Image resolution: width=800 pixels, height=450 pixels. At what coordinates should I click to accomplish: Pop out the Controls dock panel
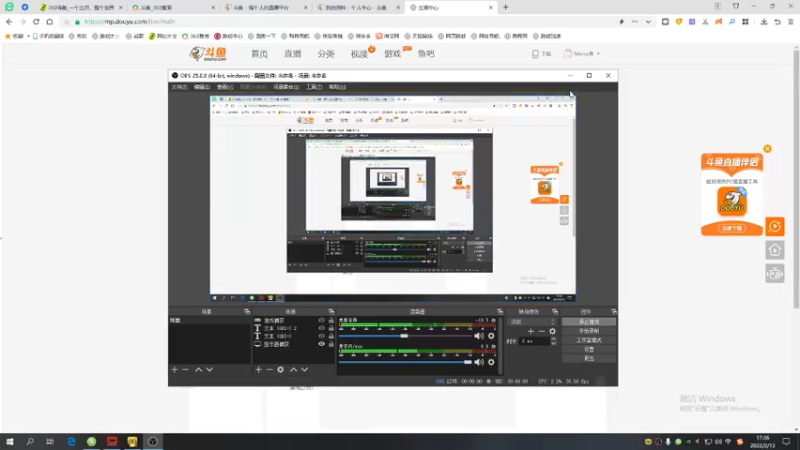coord(614,311)
